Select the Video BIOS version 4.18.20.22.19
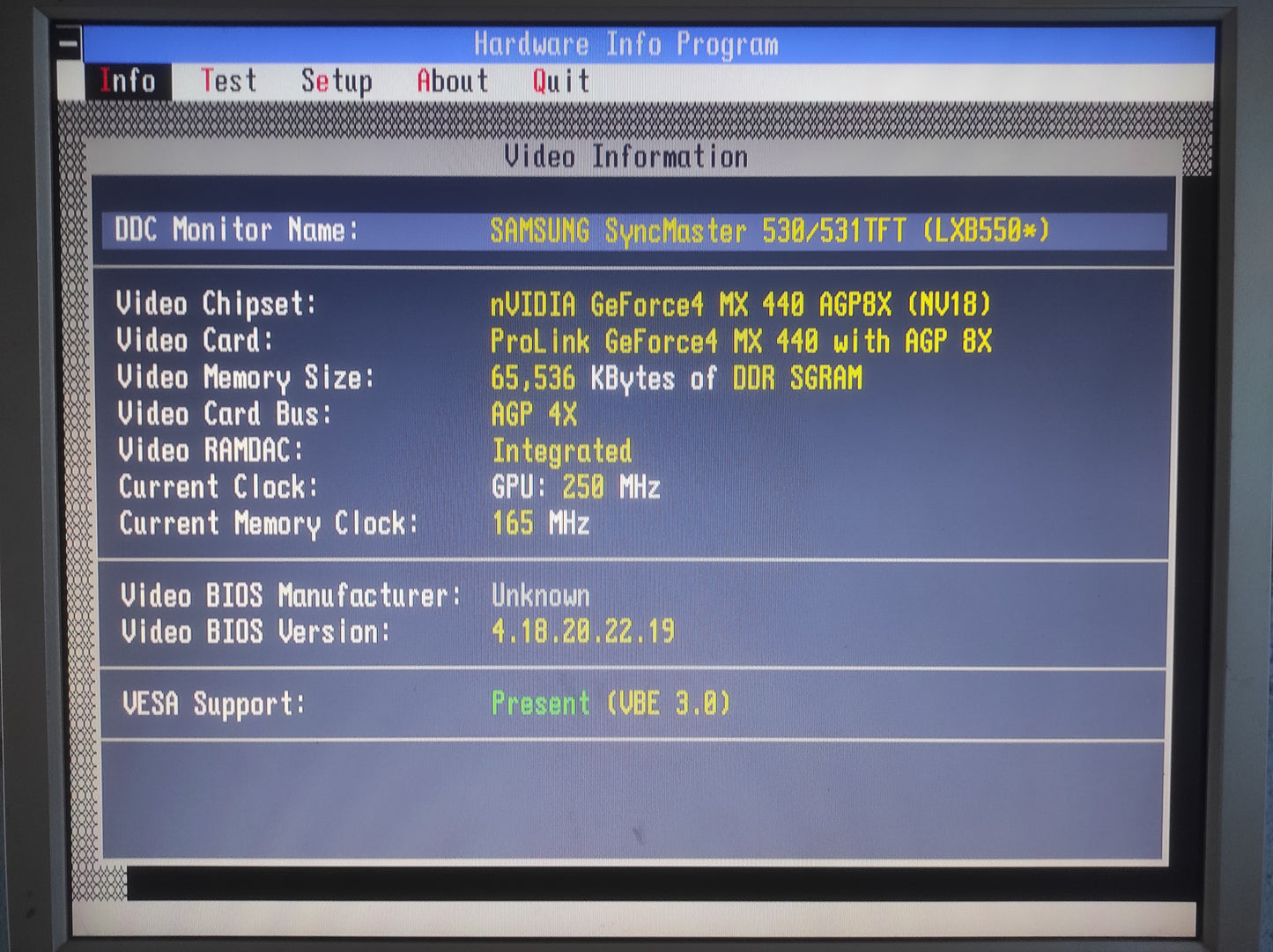This screenshot has width=1273, height=952. [582, 631]
